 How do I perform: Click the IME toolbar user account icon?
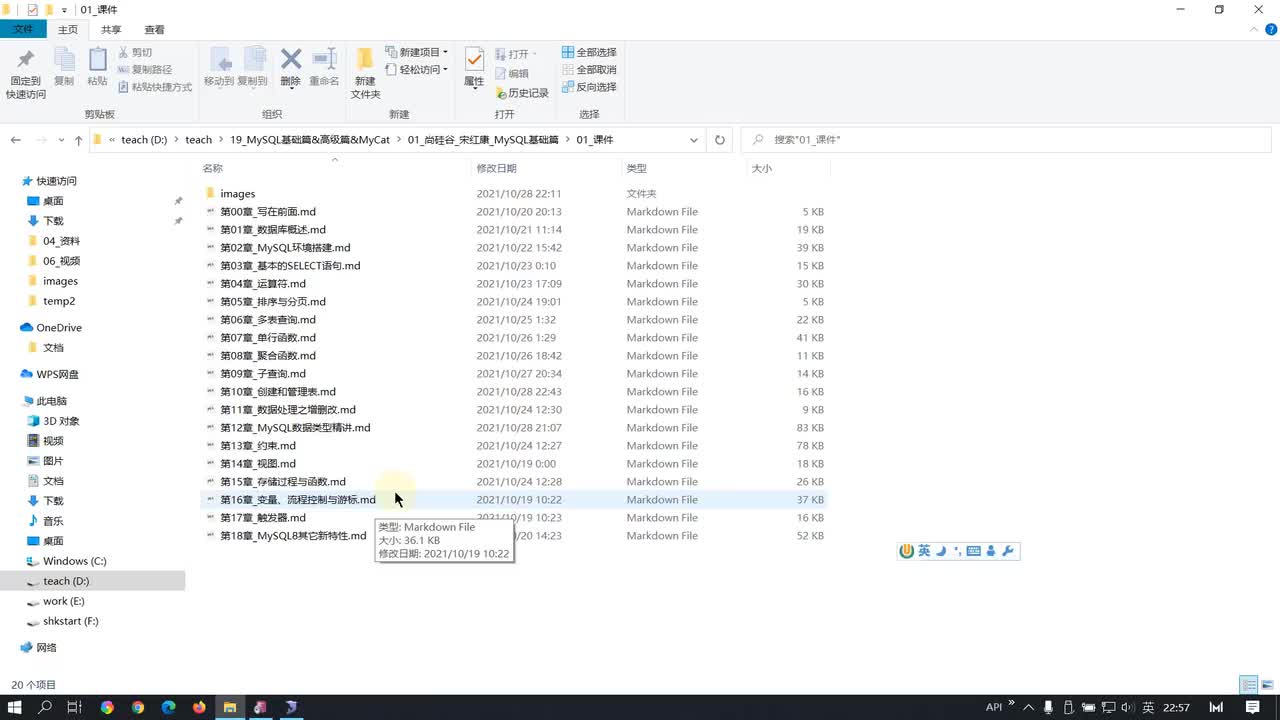tap(991, 551)
